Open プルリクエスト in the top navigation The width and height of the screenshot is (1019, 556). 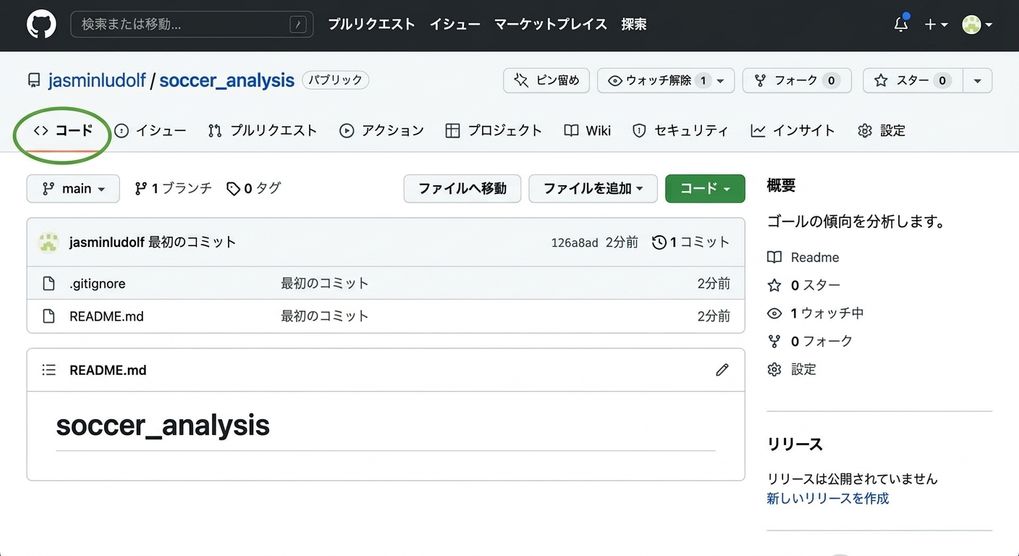tap(371, 24)
